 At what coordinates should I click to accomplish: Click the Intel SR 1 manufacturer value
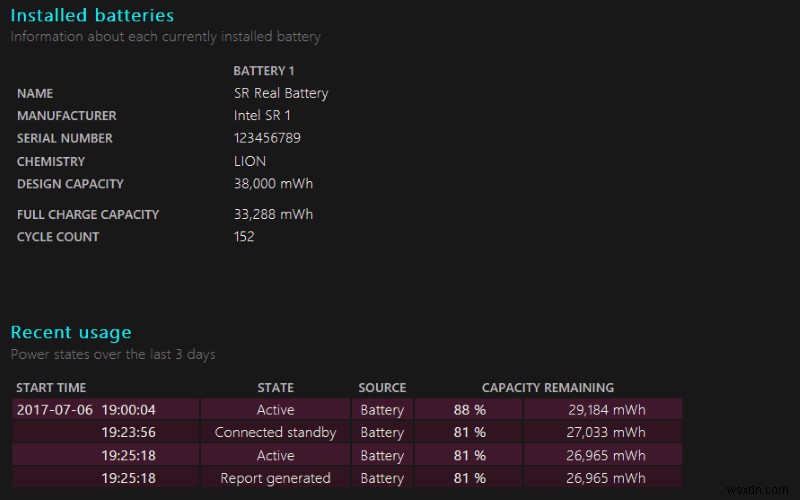click(x=262, y=116)
